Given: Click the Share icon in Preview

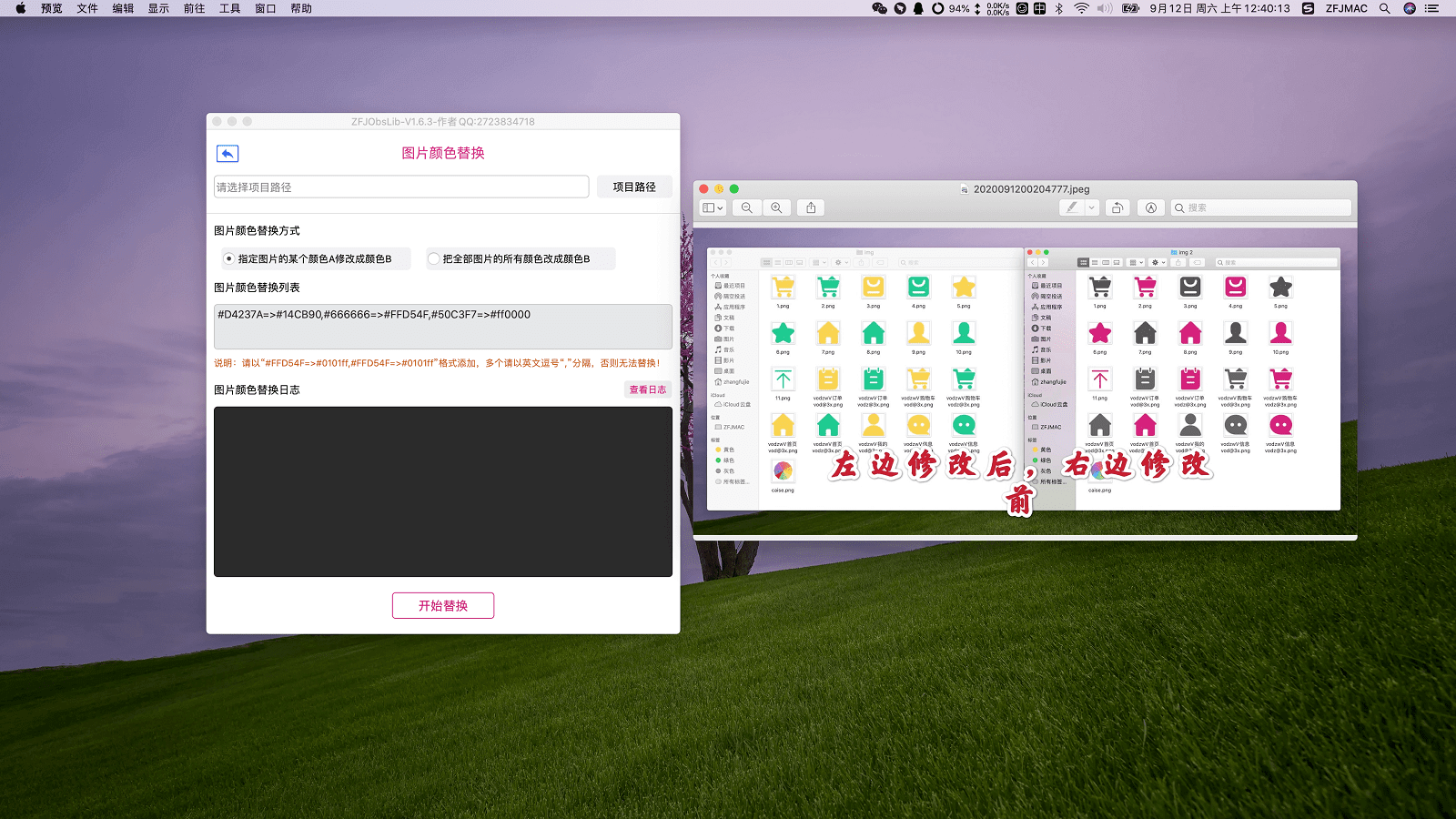Looking at the screenshot, I should tap(811, 208).
